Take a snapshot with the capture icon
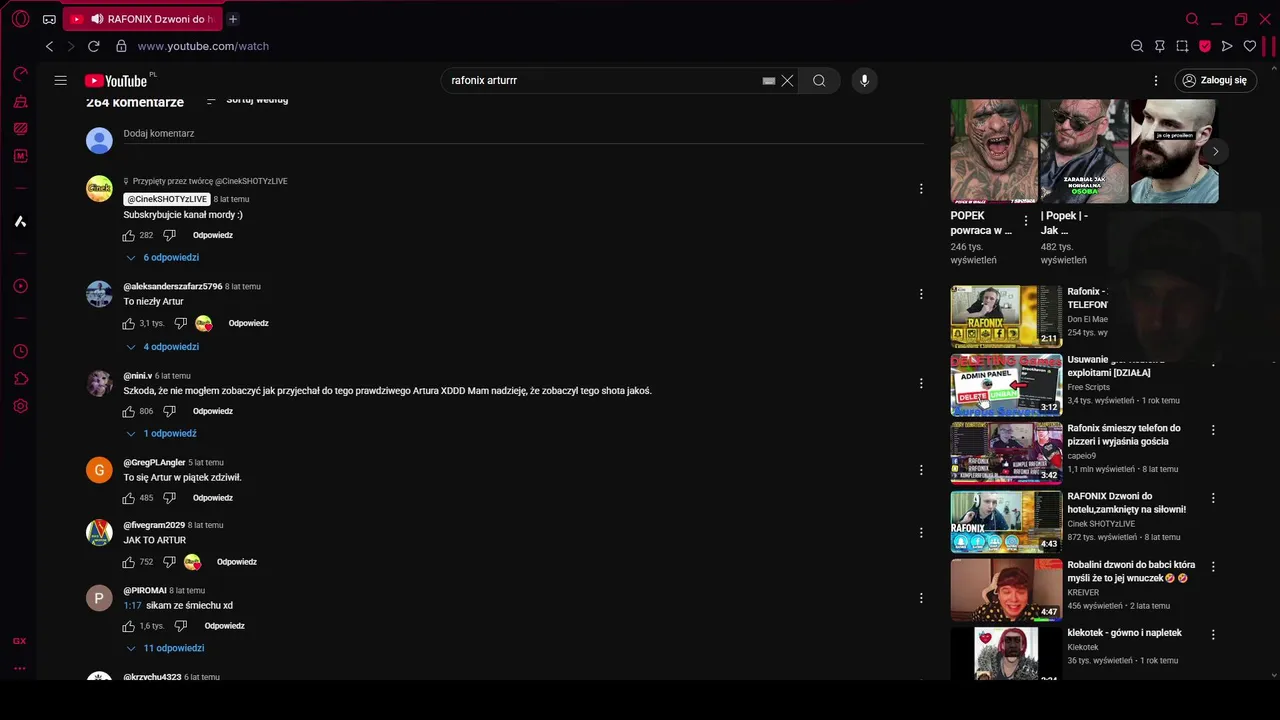 [x=1182, y=46]
